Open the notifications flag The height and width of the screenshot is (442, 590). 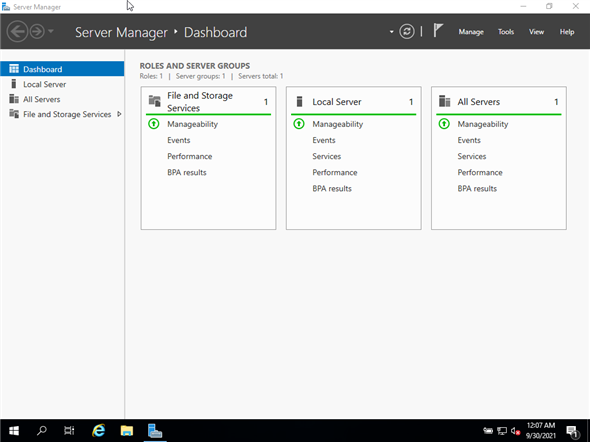438,30
